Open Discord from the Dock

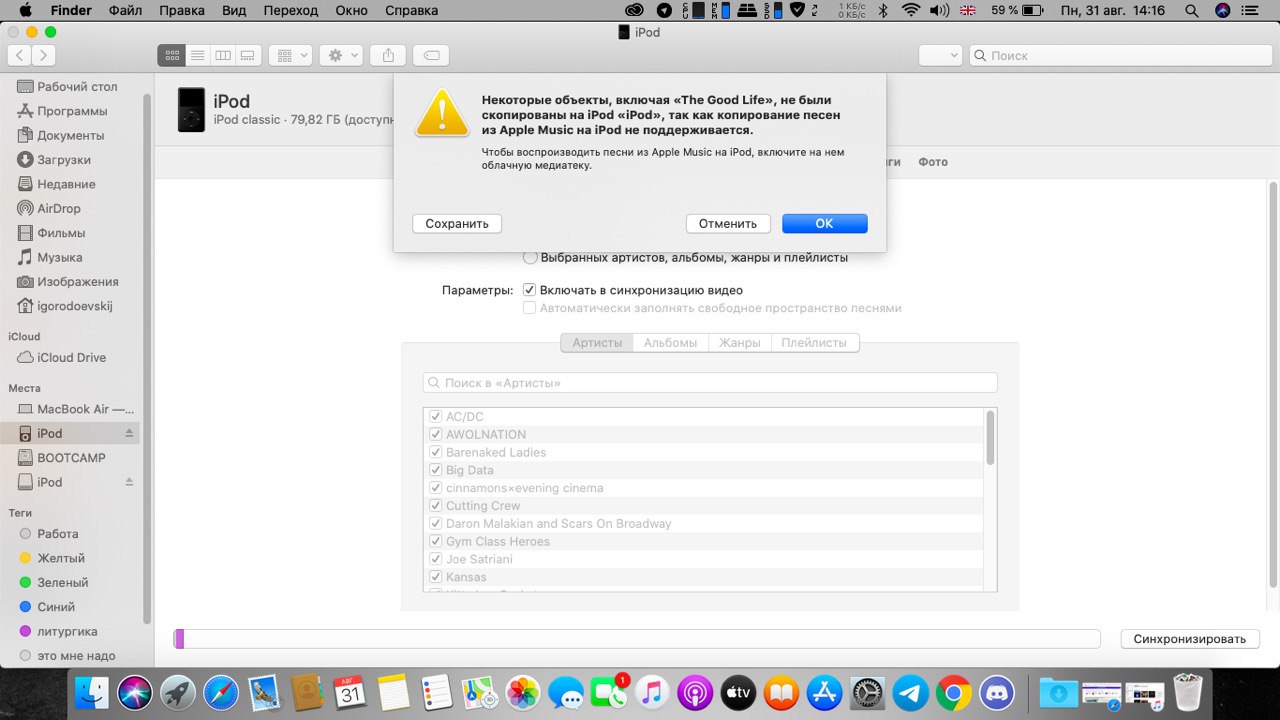(997, 692)
